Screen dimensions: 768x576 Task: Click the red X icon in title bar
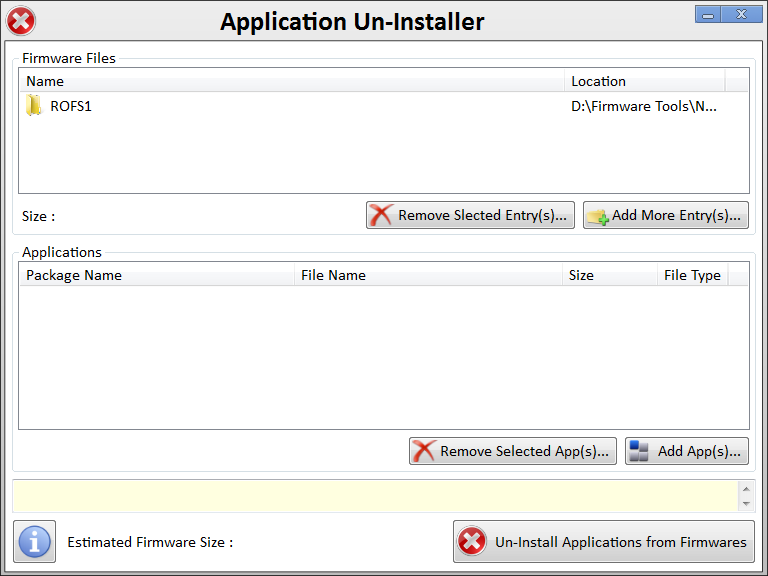click(x=21, y=21)
